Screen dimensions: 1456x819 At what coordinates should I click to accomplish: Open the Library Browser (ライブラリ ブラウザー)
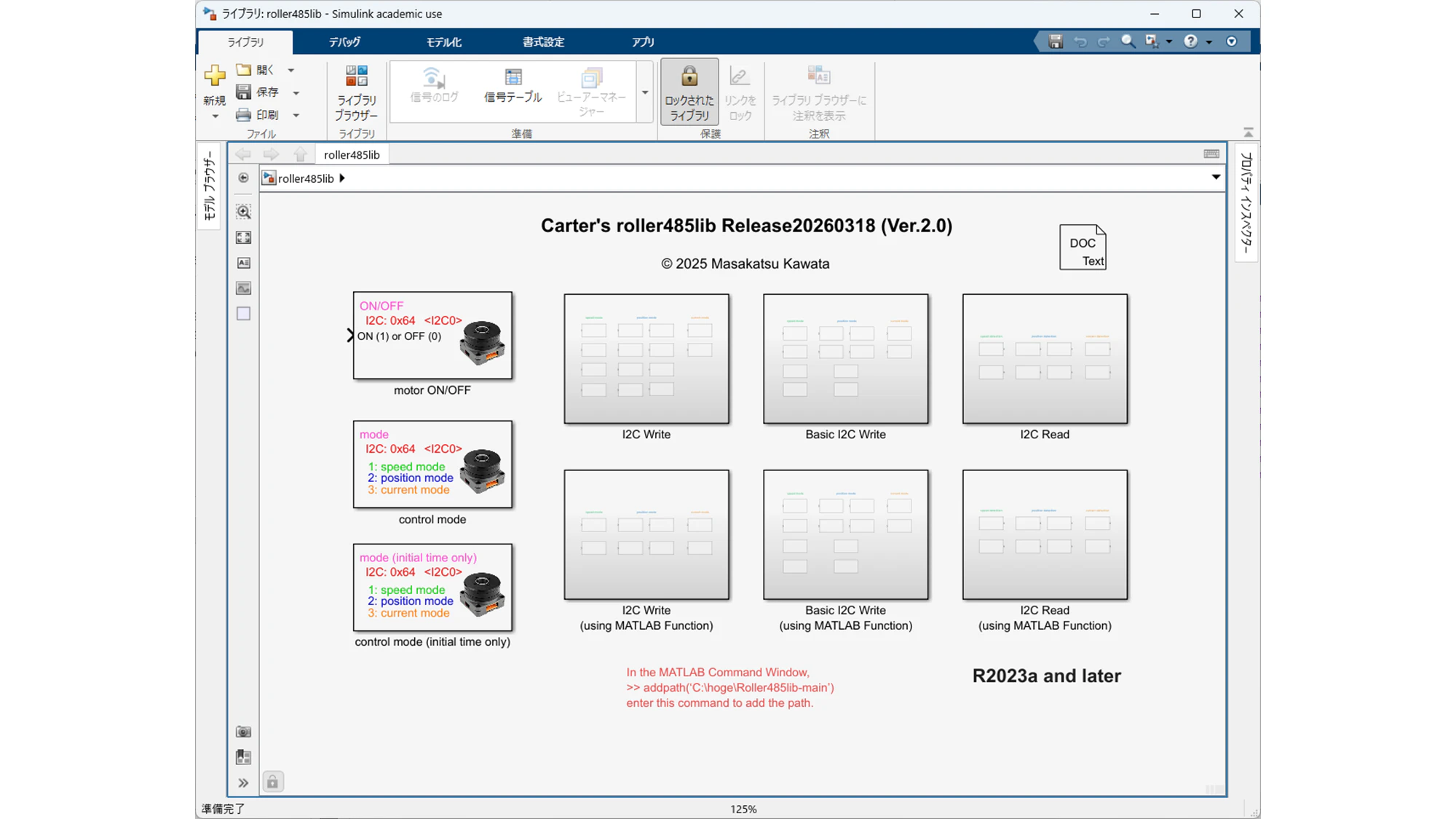coord(356,92)
